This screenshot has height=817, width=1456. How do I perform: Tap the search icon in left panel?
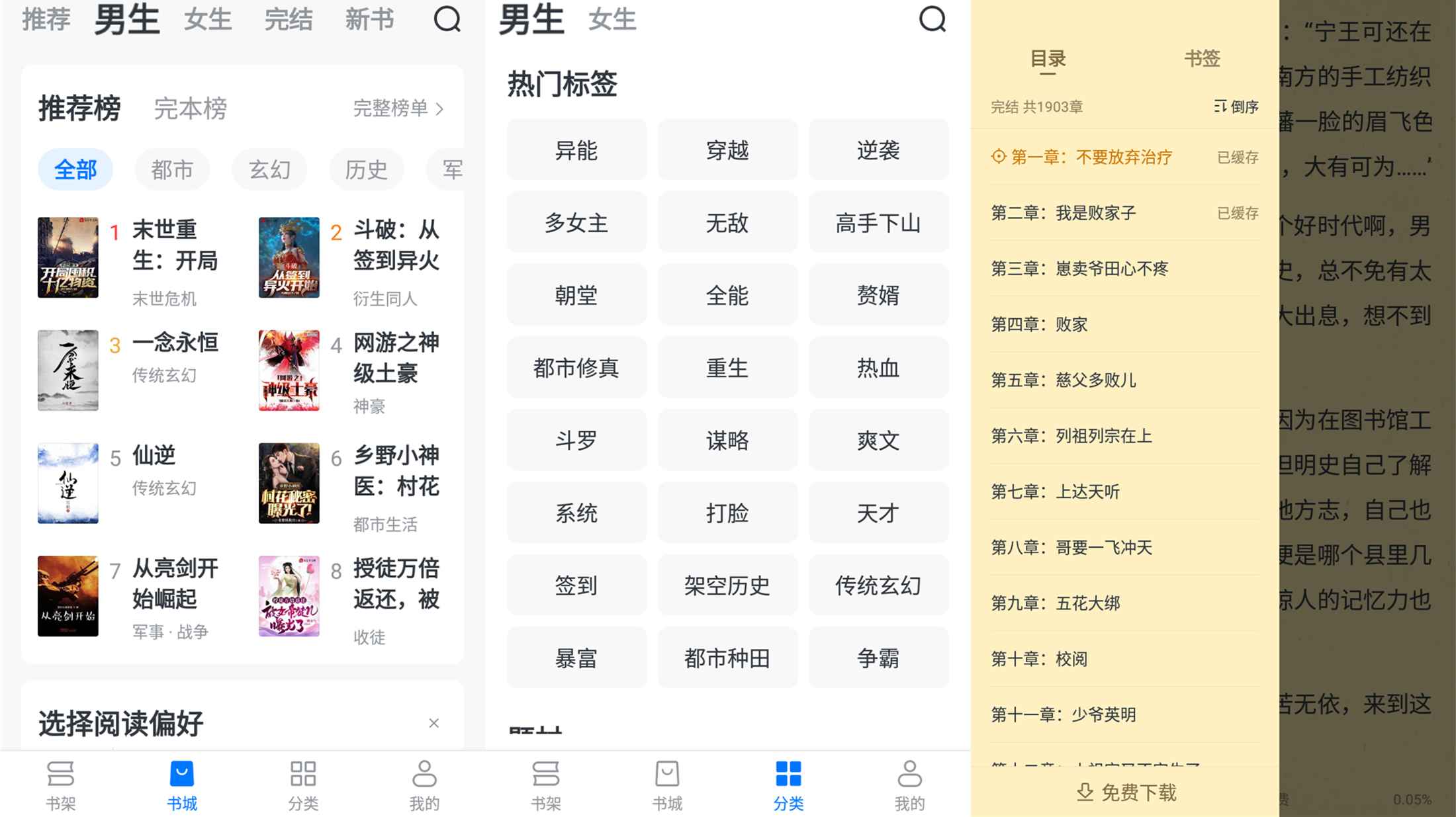447,19
